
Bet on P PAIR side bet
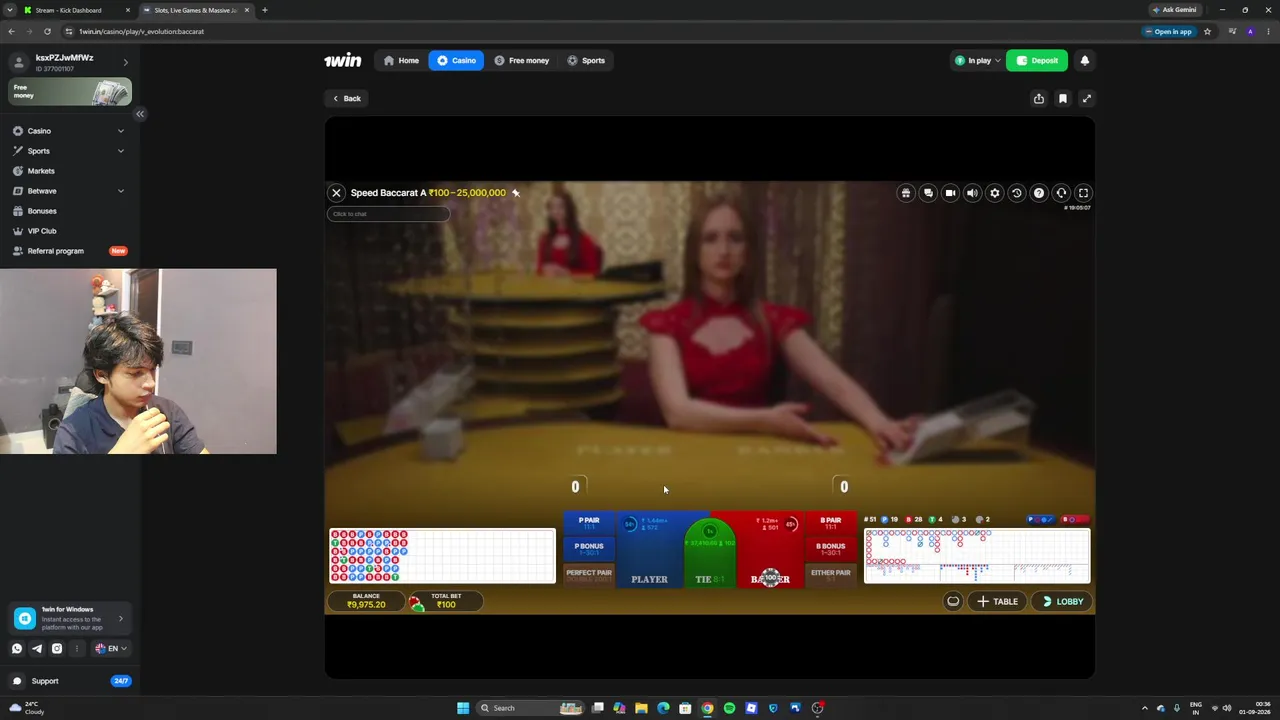588,522
